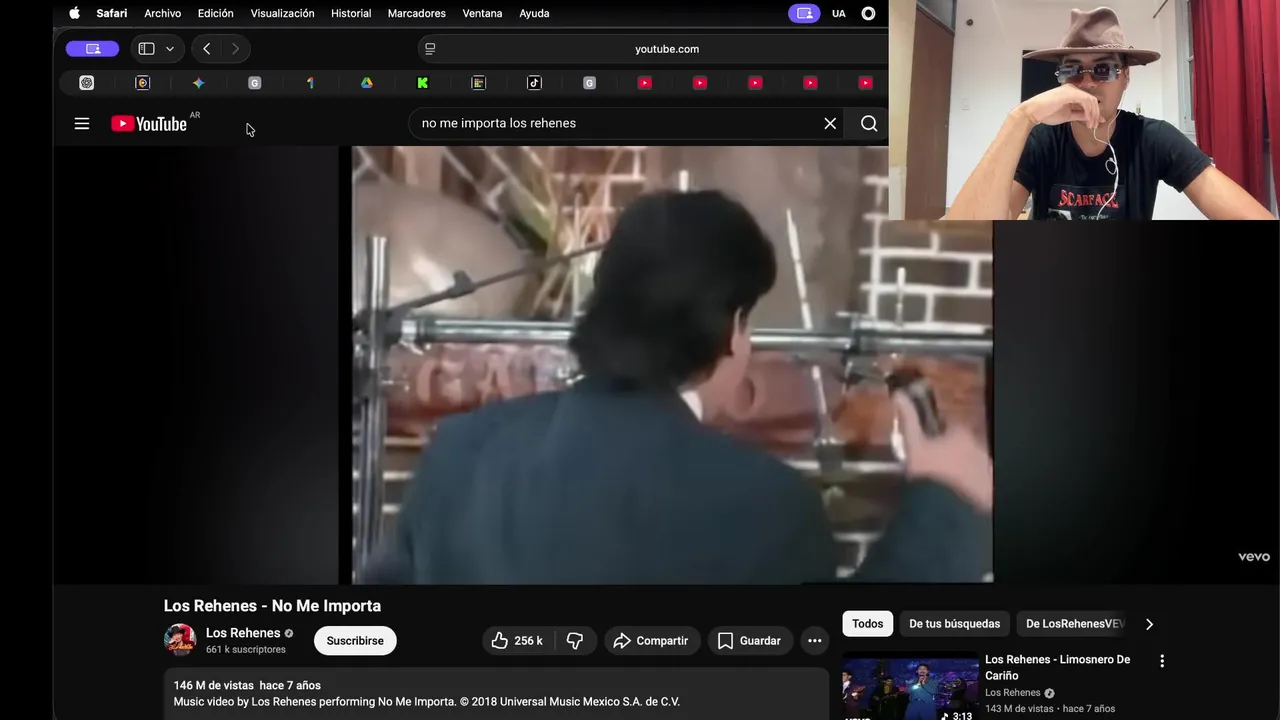Switch to the Gemini sparkle tab
Image resolution: width=1280 pixels, height=720 pixels.
(198, 83)
